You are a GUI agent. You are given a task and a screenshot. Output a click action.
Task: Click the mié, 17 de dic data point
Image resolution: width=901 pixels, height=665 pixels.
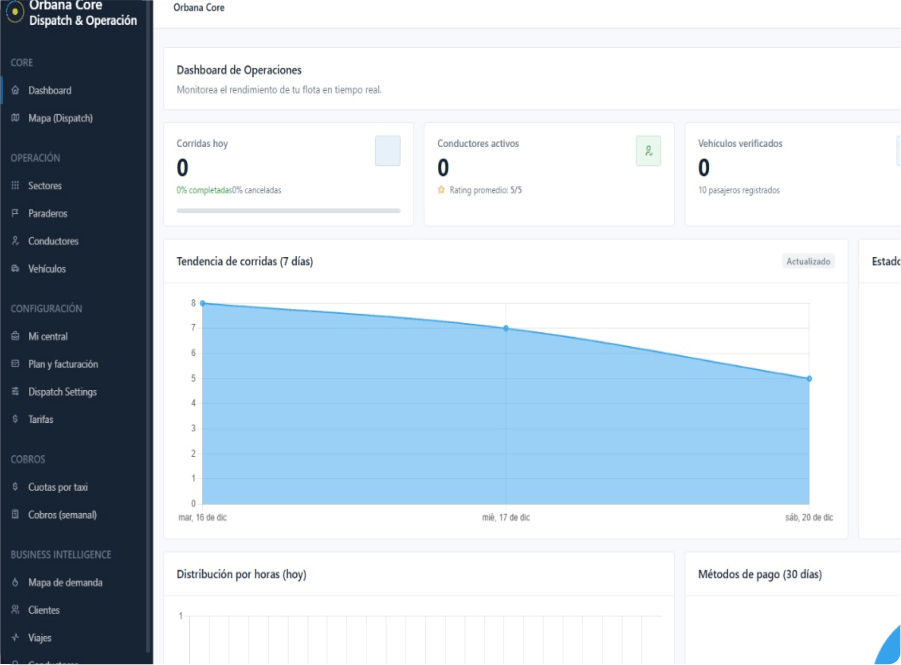(x=506, y=328)
